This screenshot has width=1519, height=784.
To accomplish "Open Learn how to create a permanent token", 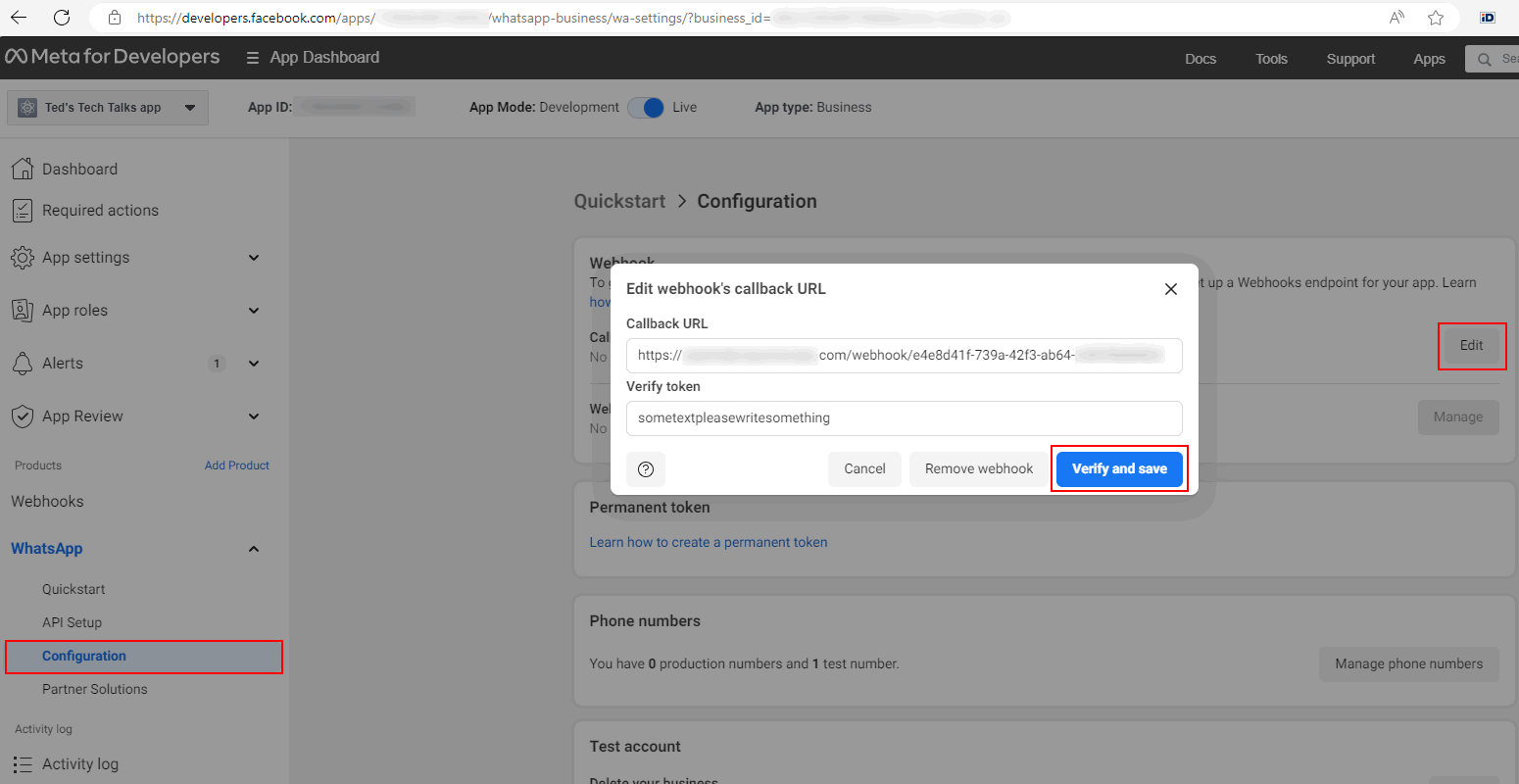I will pos(709,542).
